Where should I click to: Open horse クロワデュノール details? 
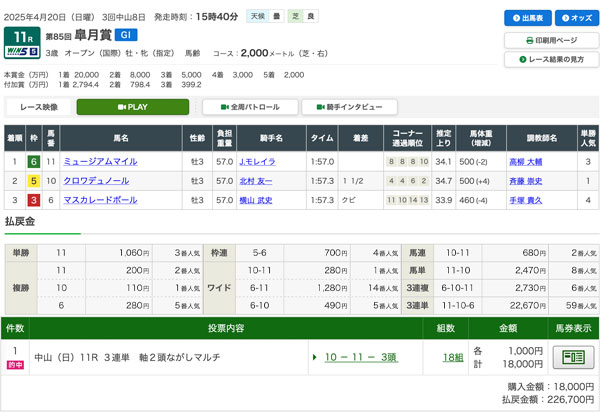pos(94,181)
